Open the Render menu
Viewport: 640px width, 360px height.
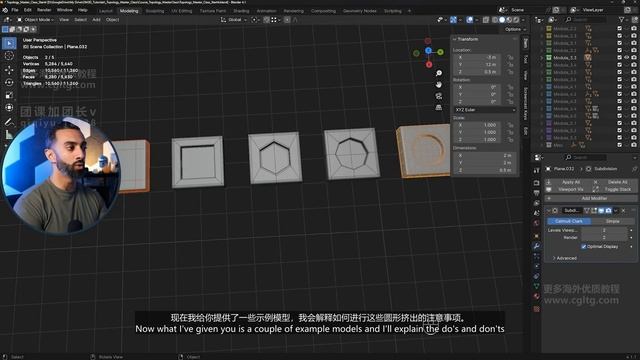[x=44, y=10]
